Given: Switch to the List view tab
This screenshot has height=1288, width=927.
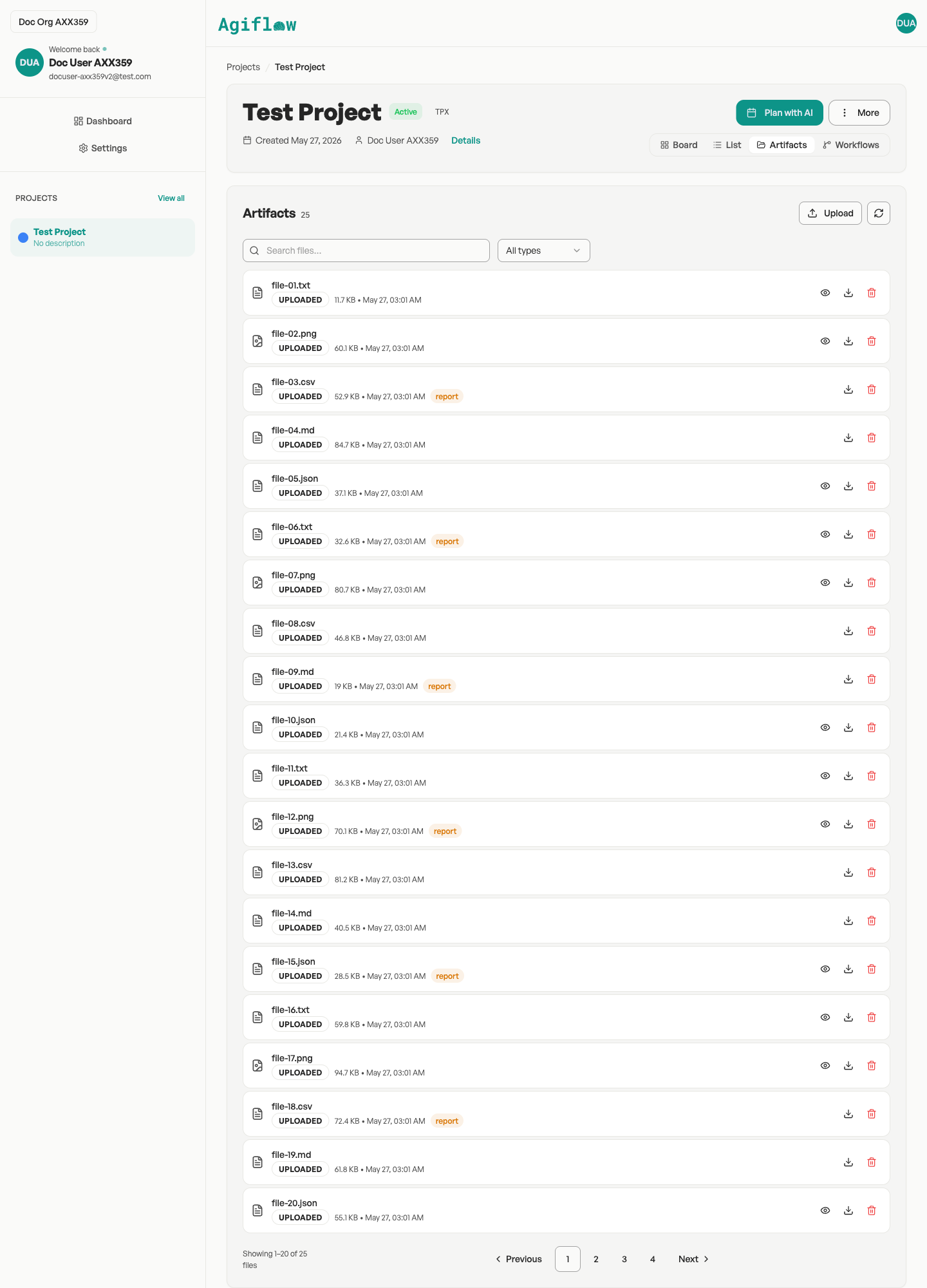Looking at the screenshot, I should pyautogui.click(x=727, y=145).
